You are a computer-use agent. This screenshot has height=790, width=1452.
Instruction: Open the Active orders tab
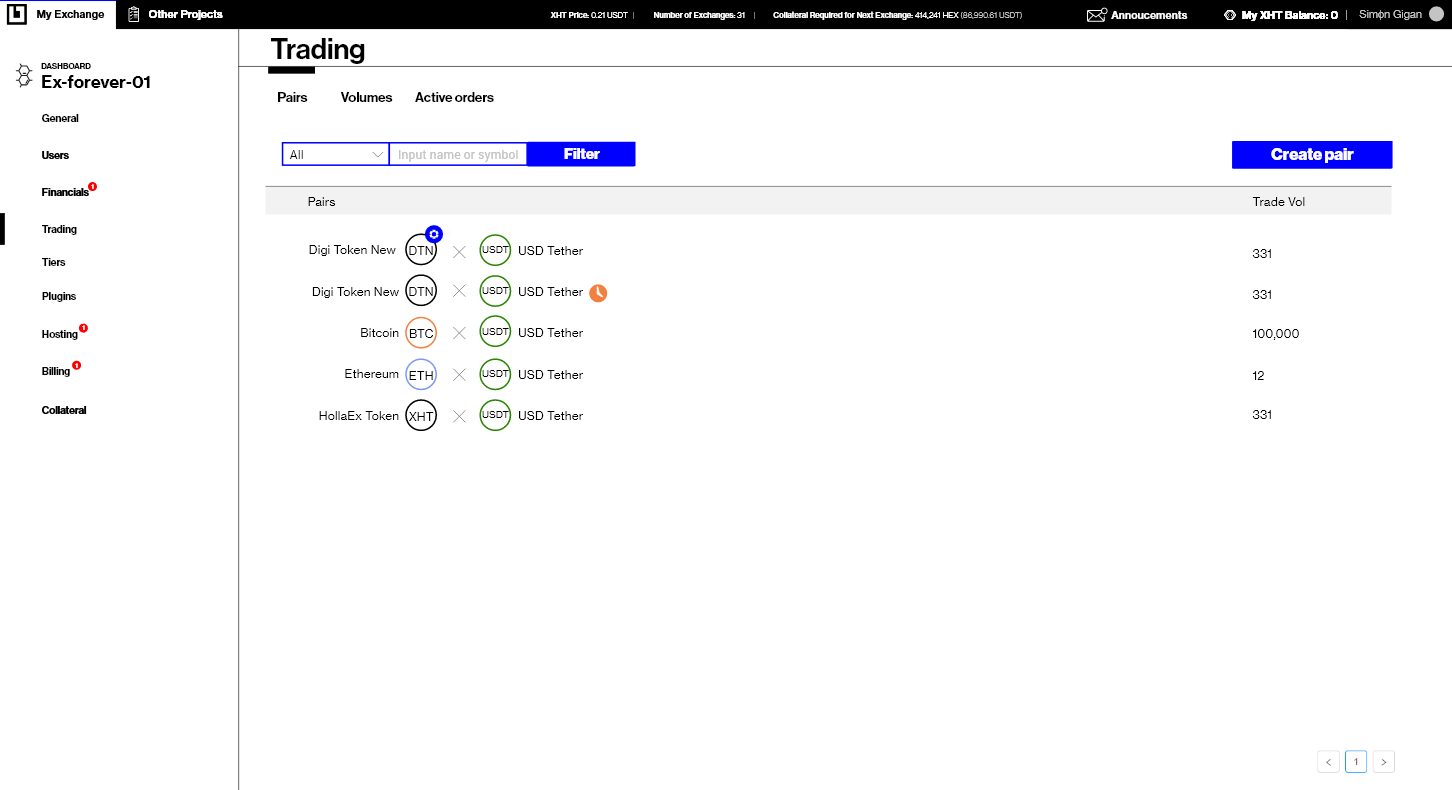pos(454,98)
